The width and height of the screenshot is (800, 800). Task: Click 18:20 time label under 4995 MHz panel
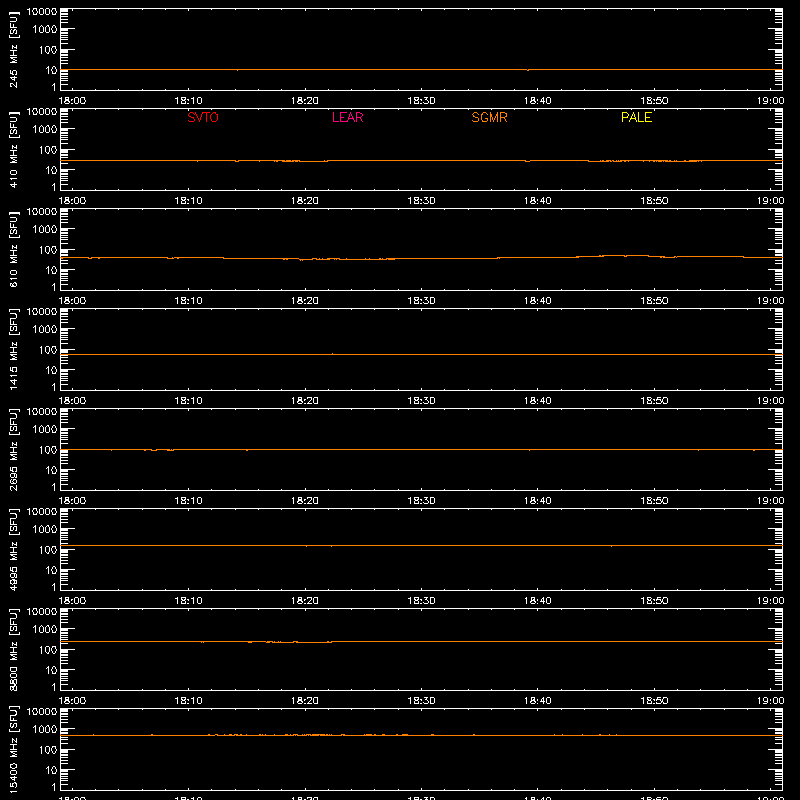(x=305, y=601)
